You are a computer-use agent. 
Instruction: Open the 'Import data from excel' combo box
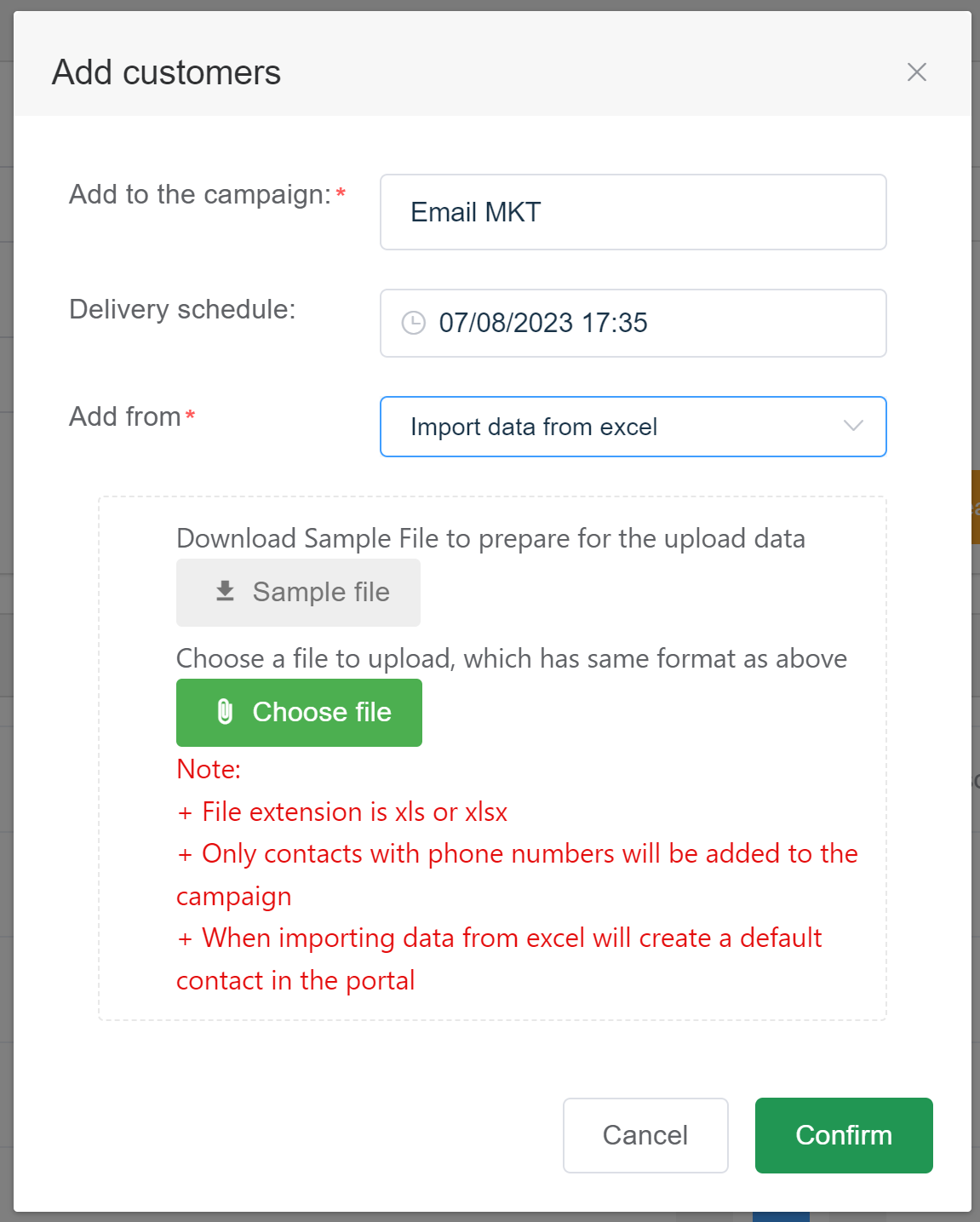click(x=633, y=427)
